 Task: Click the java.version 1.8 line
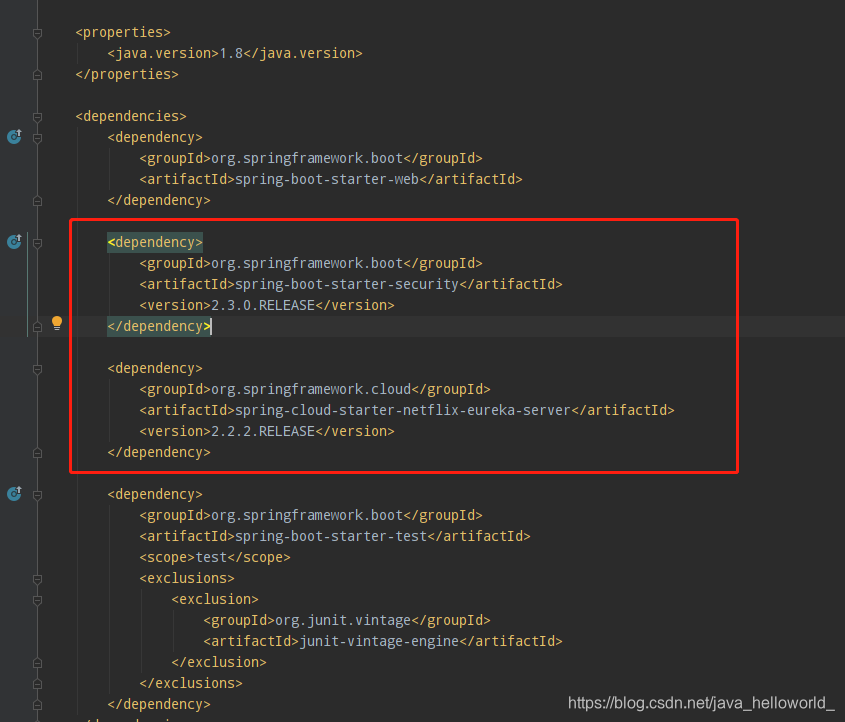pyautogui.click(x=235, y=53)
